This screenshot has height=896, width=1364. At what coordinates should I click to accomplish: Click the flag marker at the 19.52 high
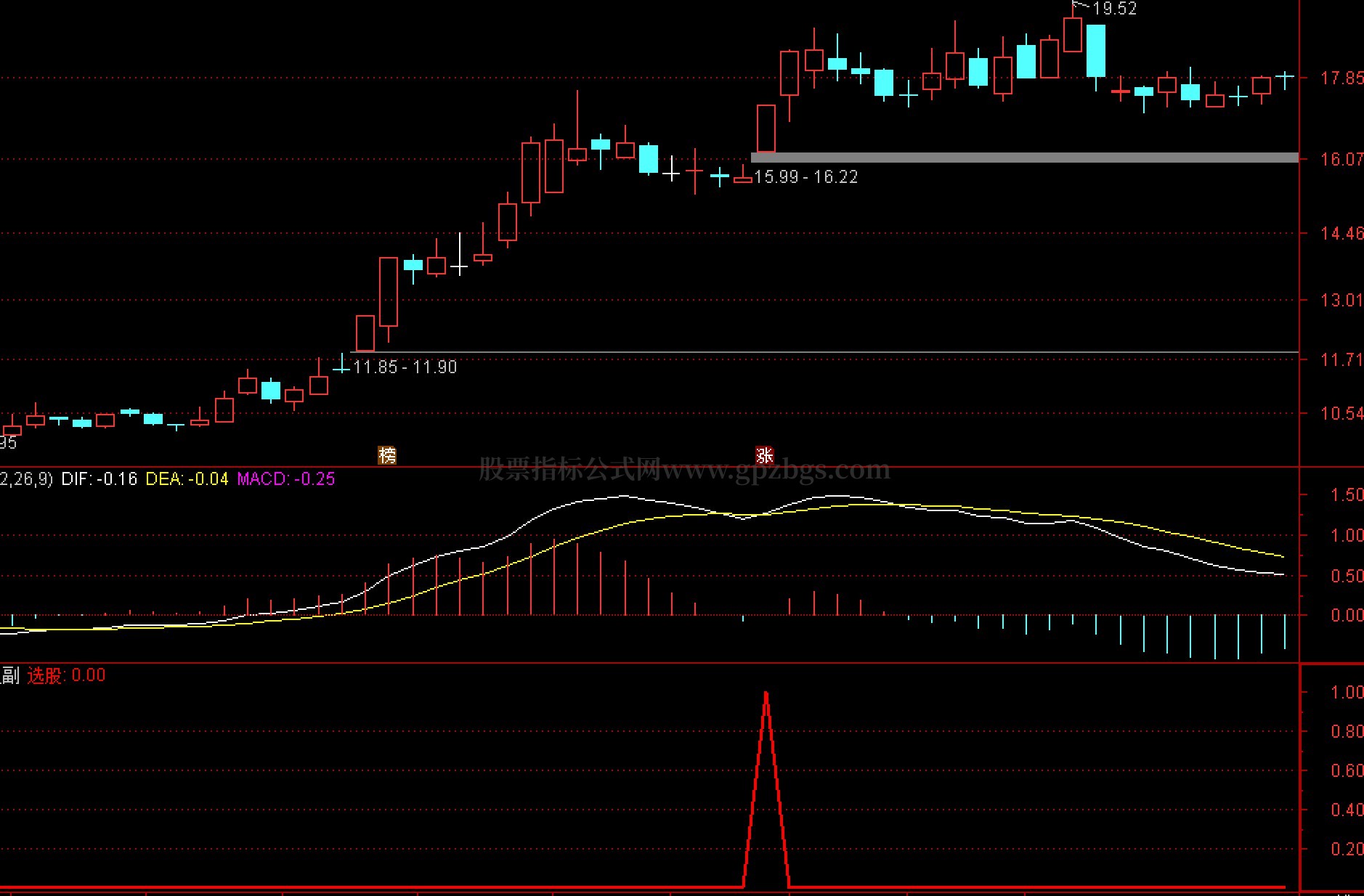coord(1079,7)
